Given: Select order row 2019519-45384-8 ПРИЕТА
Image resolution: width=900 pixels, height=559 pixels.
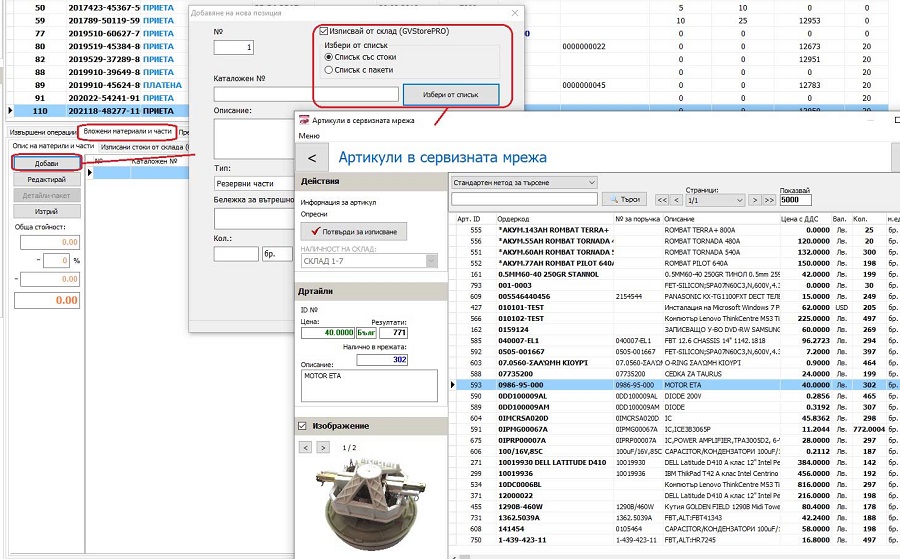Looking at the screenshot, I should tap(99, 46).
